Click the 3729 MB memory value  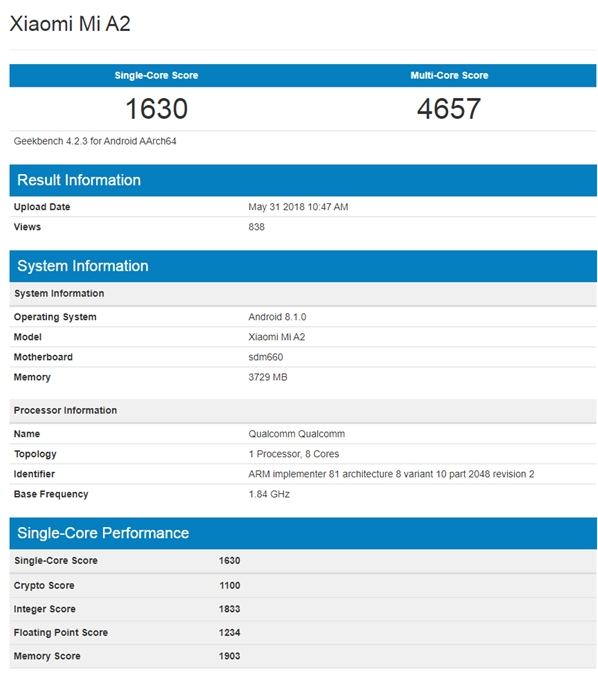(268, 377)
